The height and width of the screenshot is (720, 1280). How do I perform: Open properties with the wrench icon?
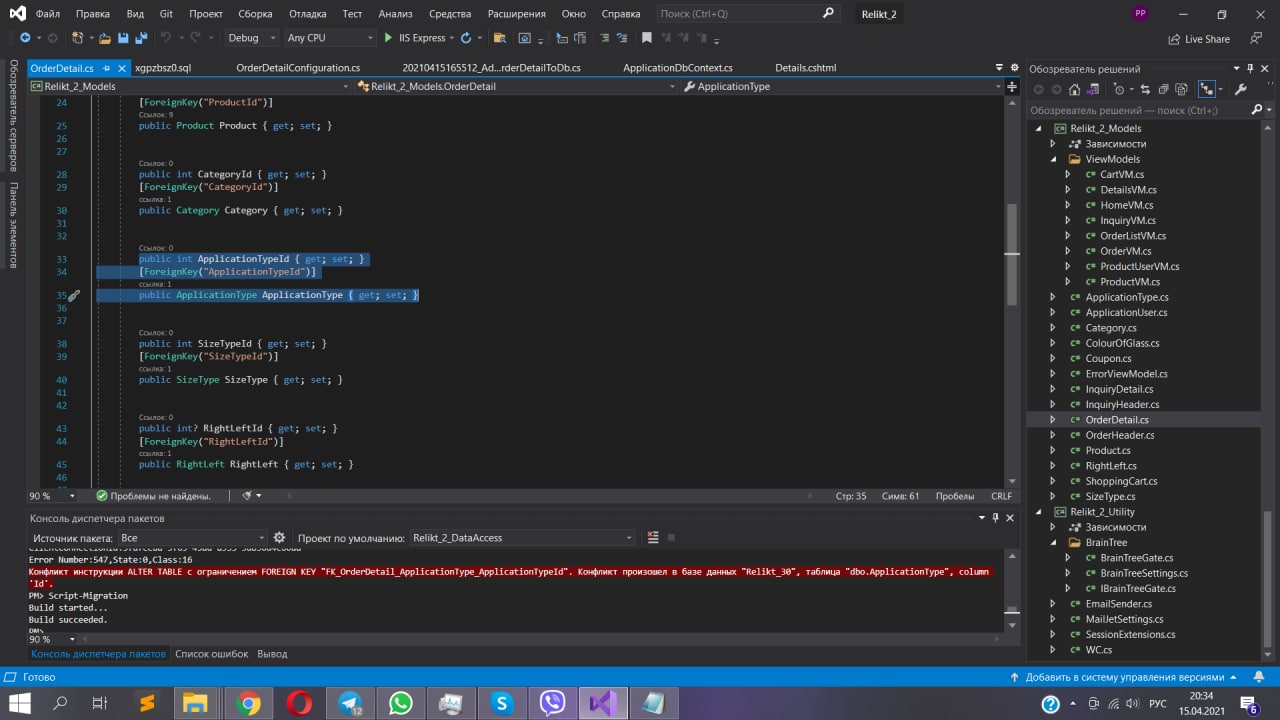click(1241, 89)
